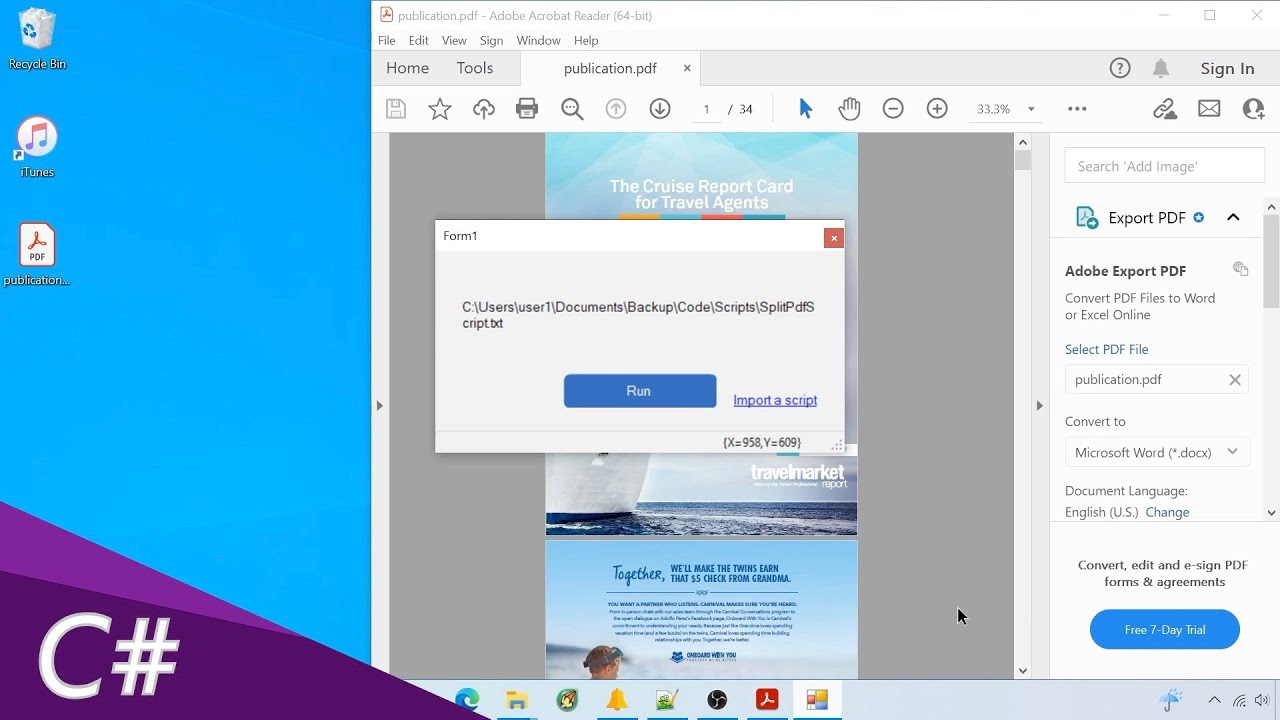Click the current page number field
This screenshot has width=1280, height=720.
click(706, 109)
